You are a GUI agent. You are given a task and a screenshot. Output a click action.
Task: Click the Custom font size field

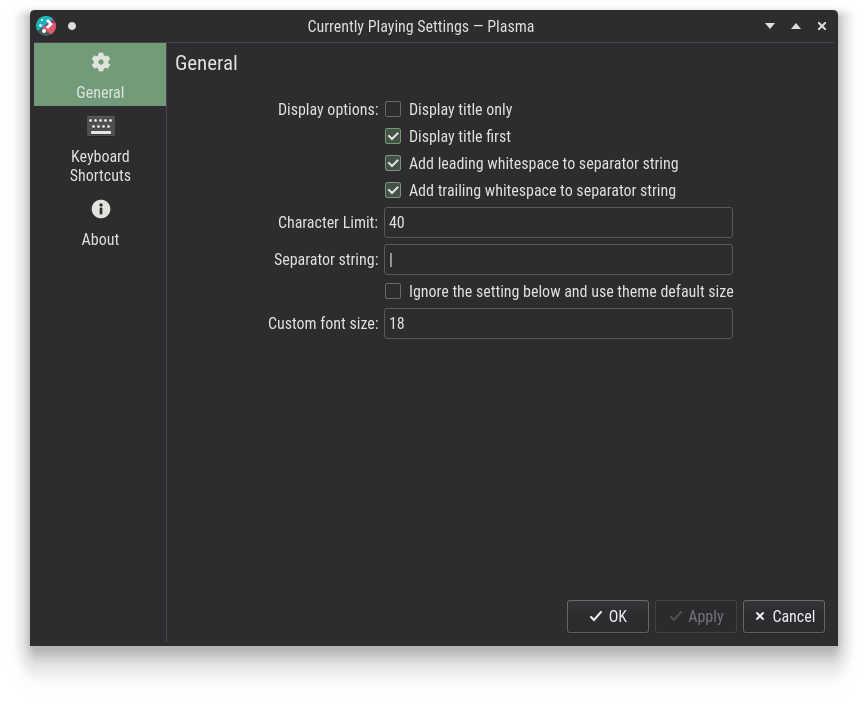[558, 323]
